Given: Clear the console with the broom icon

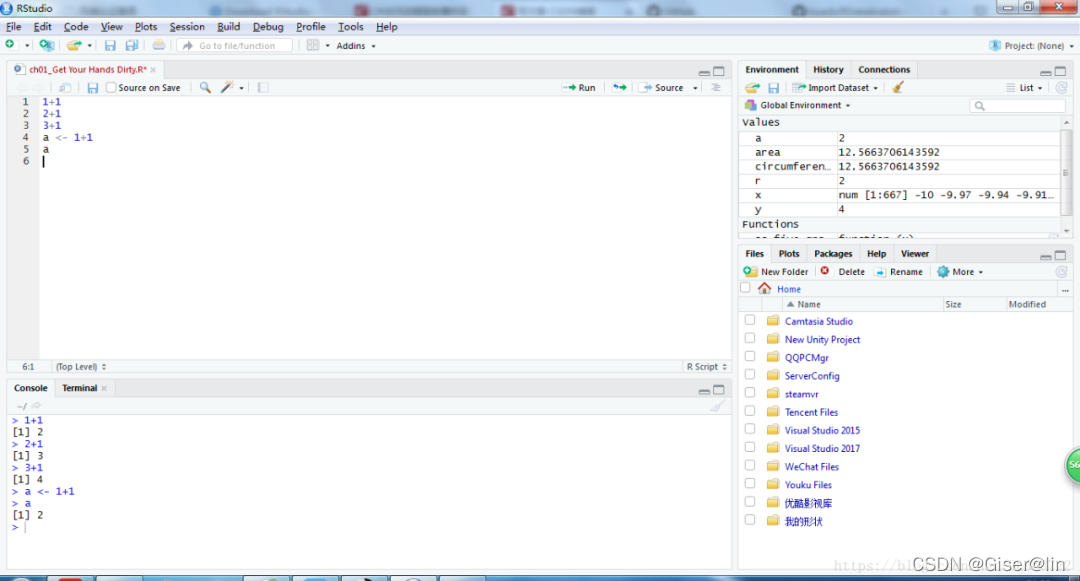Looking at the screenshot, I should (717, 406).
